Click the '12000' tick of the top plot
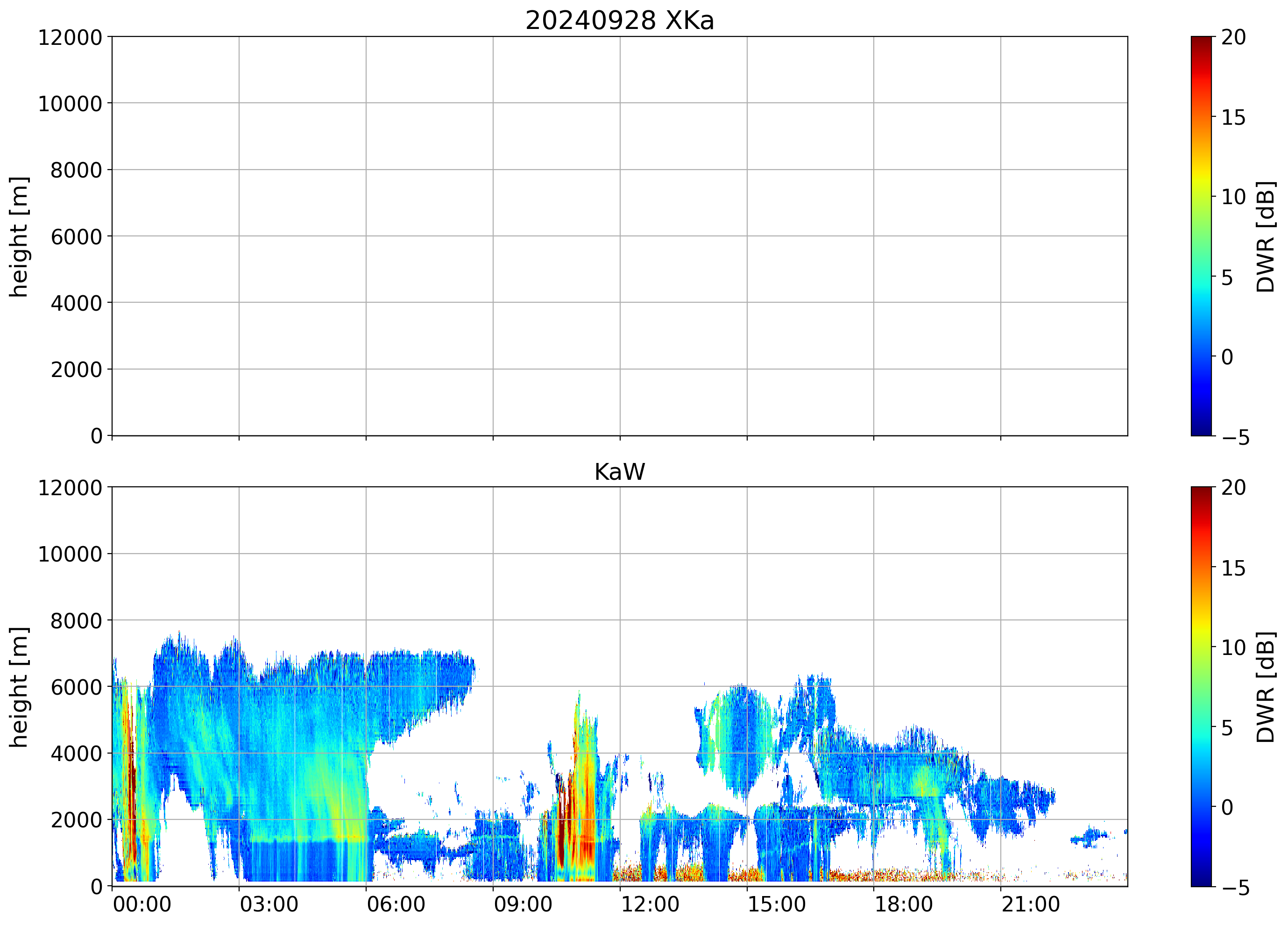This screenshot has height=925, width=1288. point(70,37)
